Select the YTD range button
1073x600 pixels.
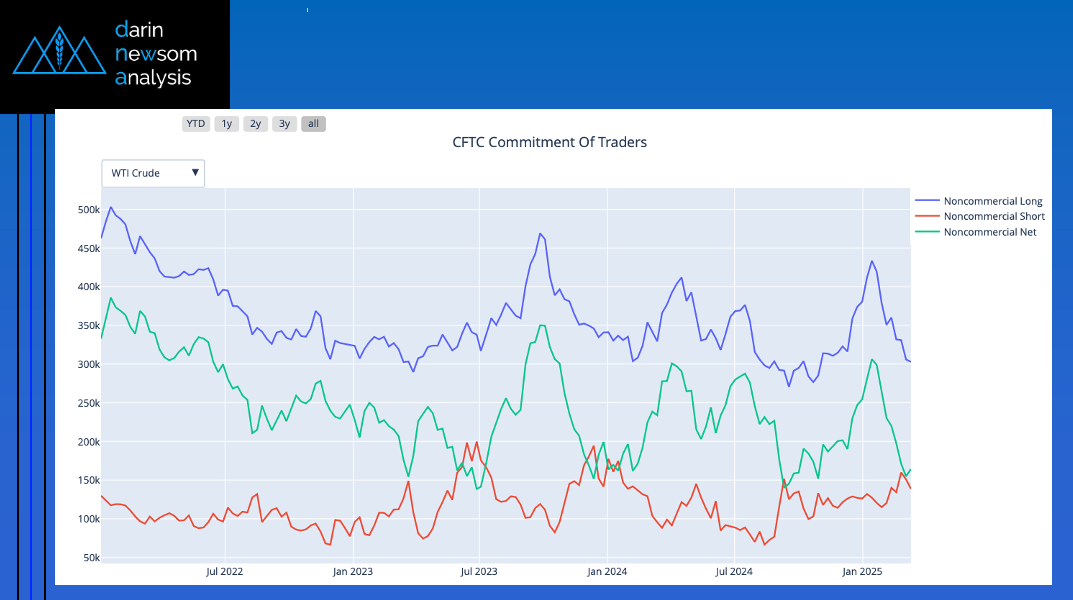[x=195, y=124]
